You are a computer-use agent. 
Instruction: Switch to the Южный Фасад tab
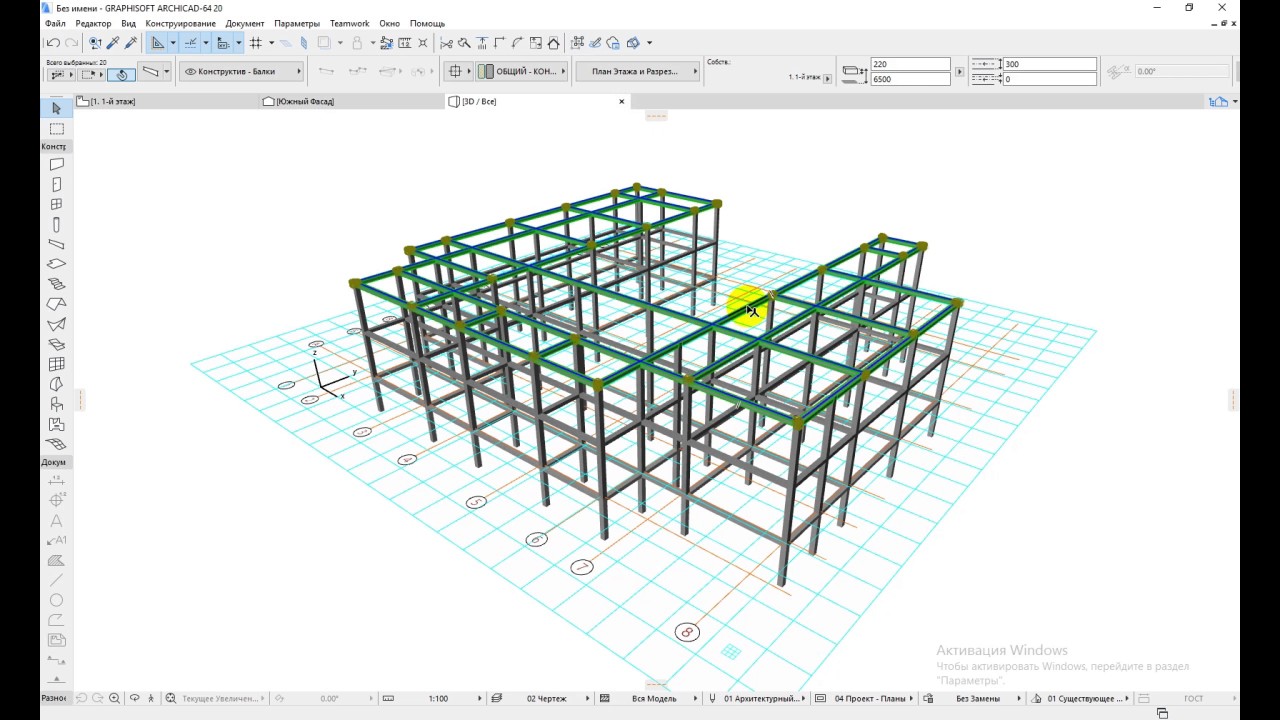[350, 101]
